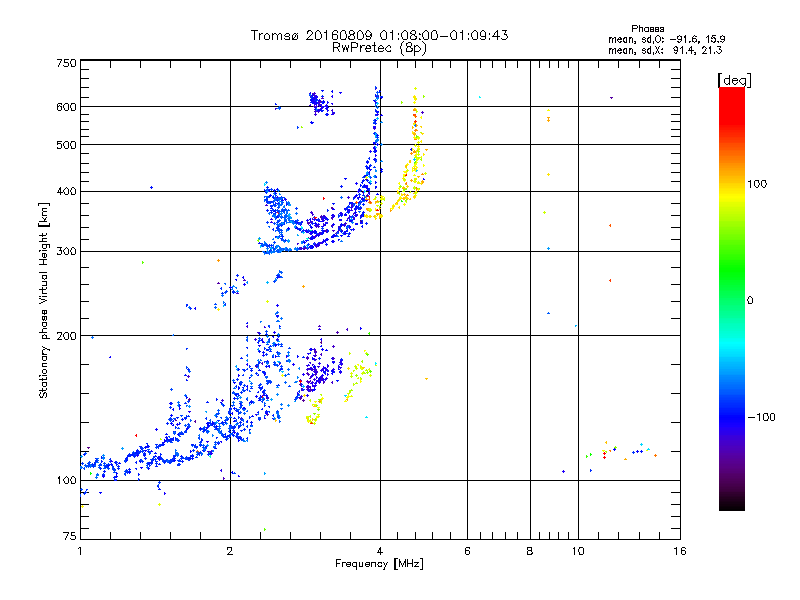The width and height of the screenshot is (800, 600).
Task: Click the x-axis tick label '16'
Action: point(680,551)
